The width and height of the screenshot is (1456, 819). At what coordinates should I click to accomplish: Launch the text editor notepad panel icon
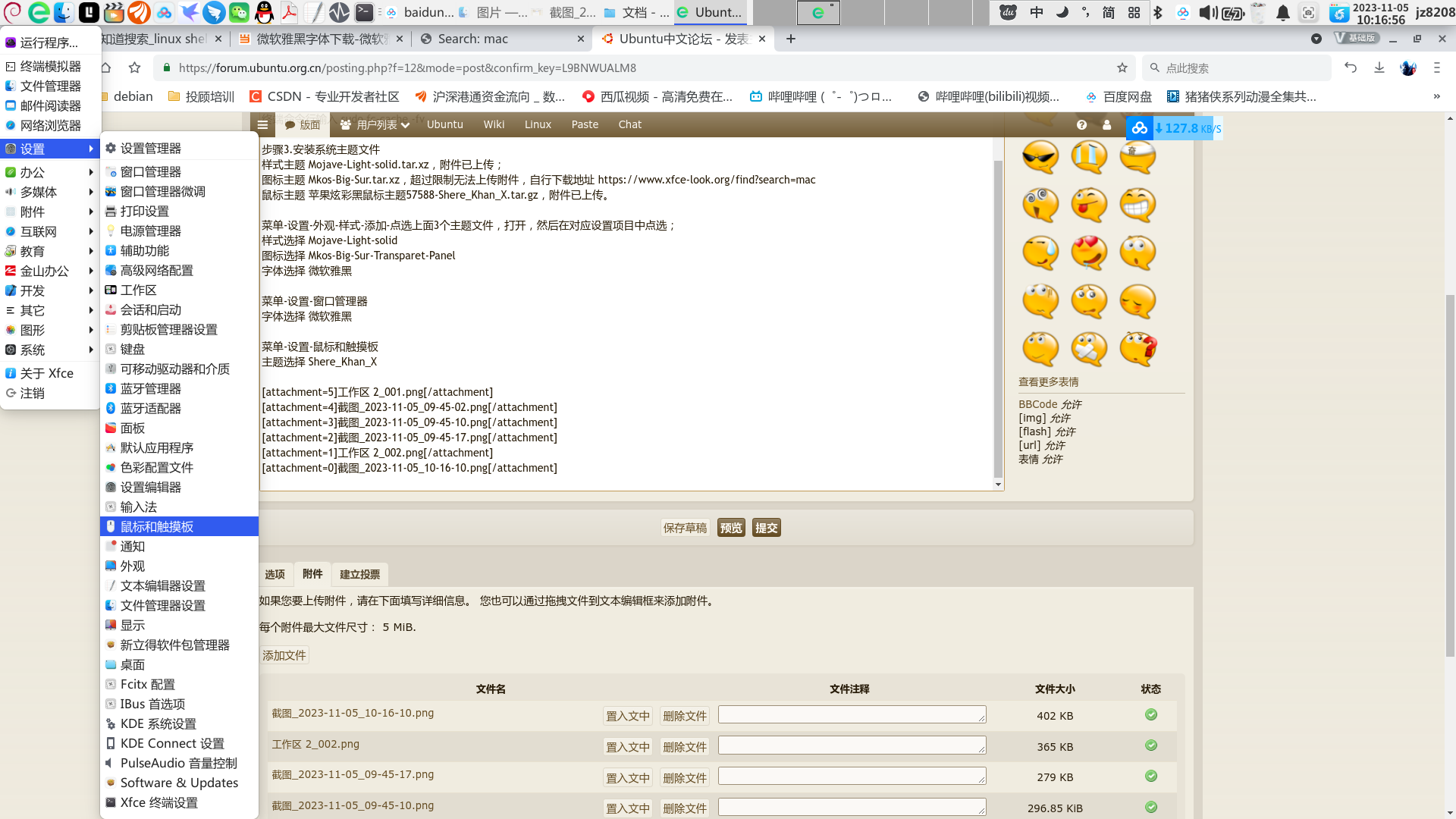point(314,12)
